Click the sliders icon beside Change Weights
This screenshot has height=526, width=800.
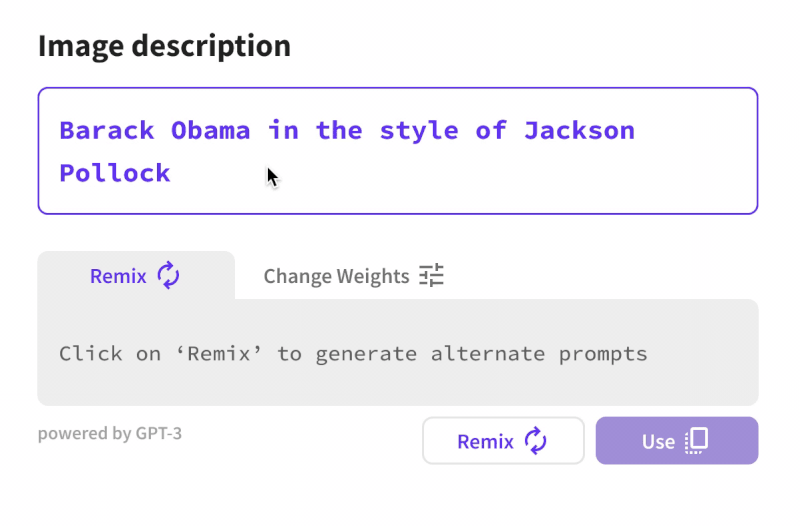click(431, 276)
